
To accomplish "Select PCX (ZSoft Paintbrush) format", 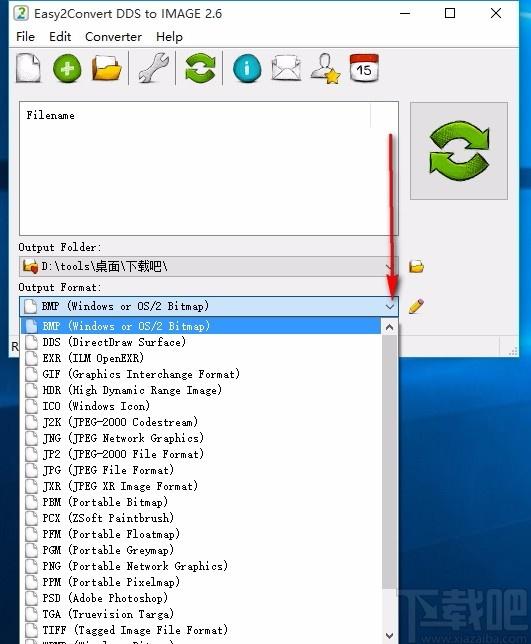I will [x=201, y=518].
